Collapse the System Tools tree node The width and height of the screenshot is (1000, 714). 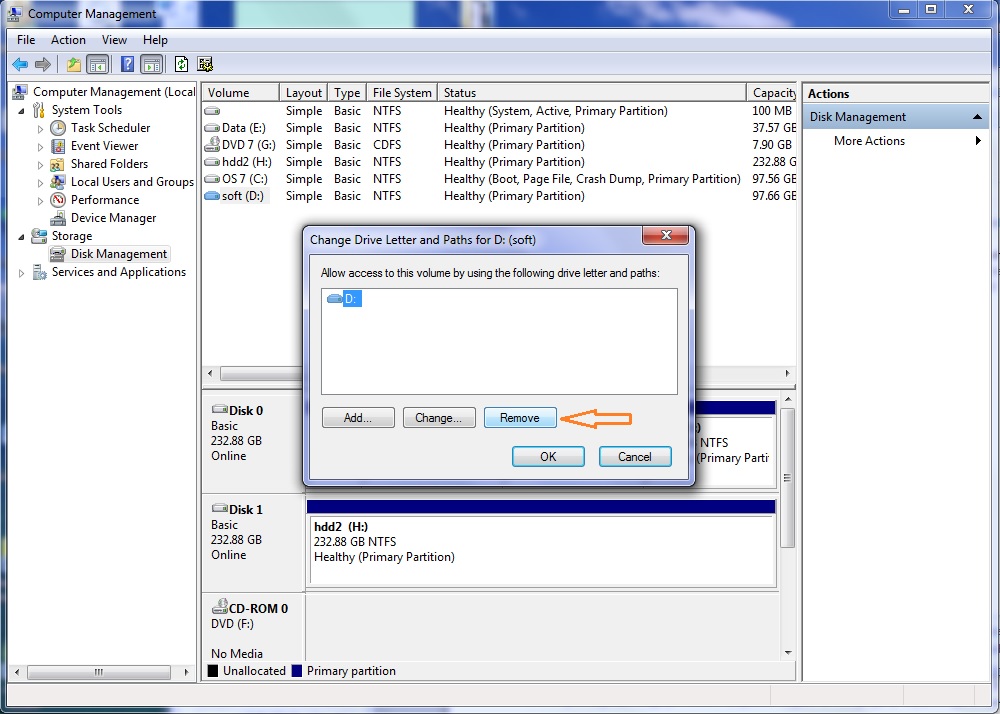(22, 111)
